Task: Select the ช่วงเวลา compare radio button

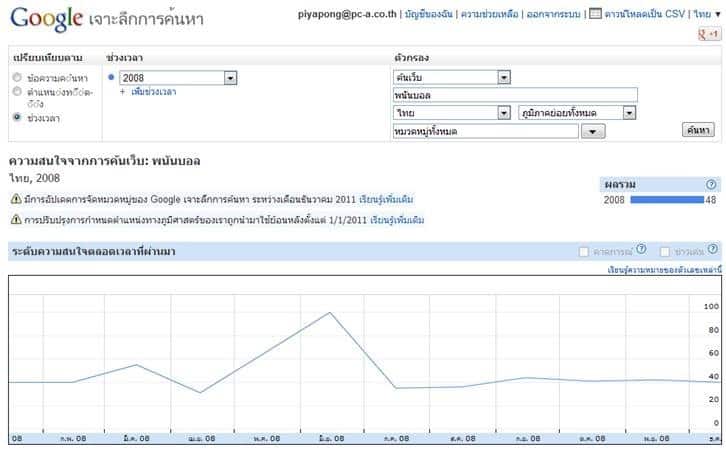Action: tap(16, 117)
